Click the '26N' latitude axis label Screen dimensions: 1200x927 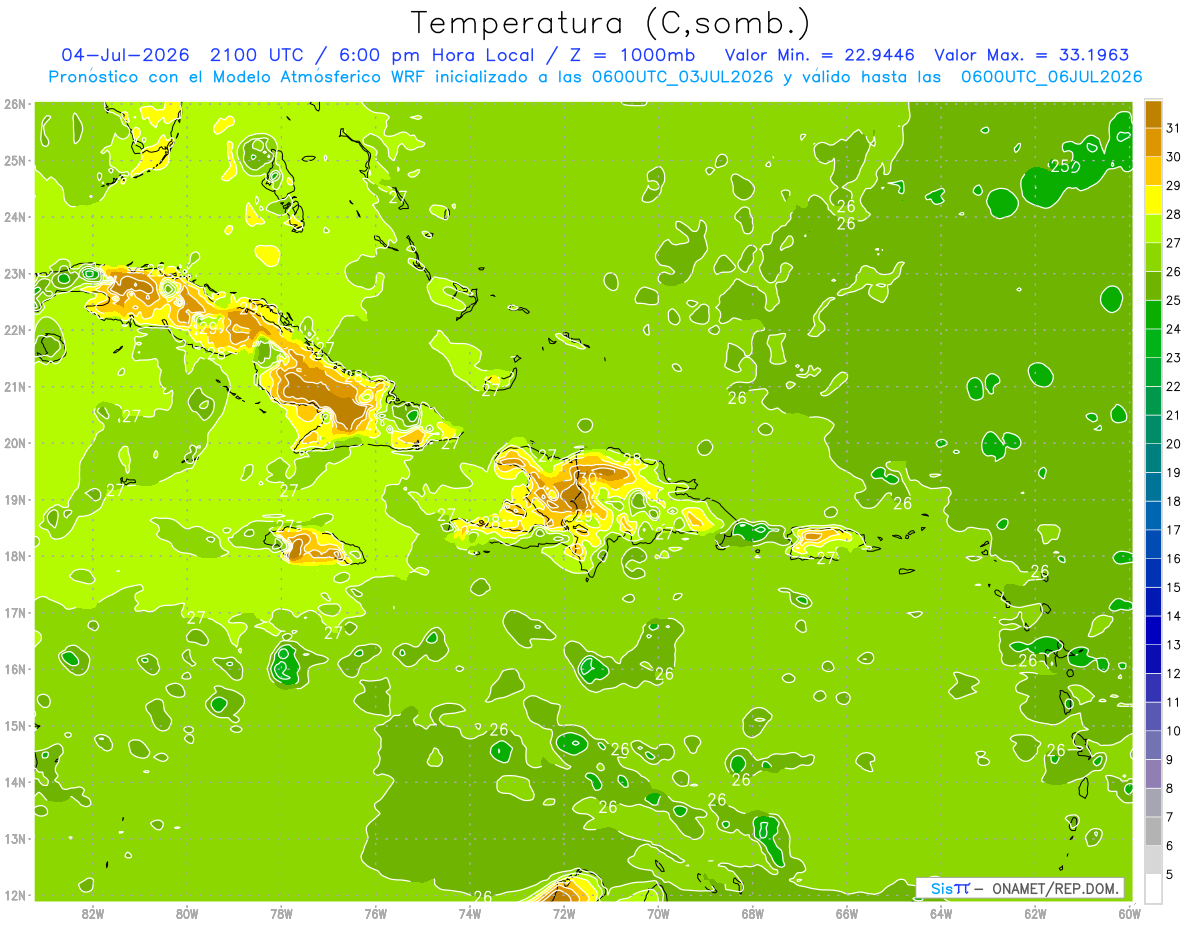(15, 104)
